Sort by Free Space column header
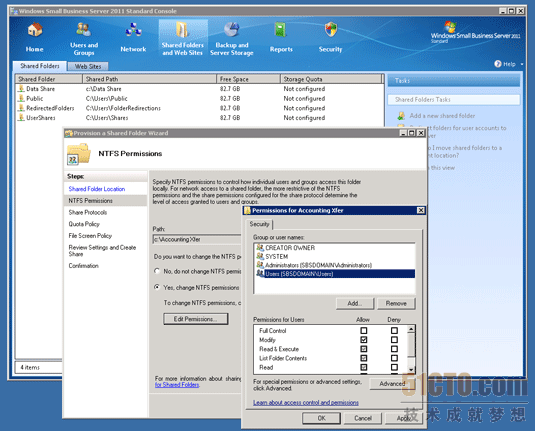 point(248,79)
